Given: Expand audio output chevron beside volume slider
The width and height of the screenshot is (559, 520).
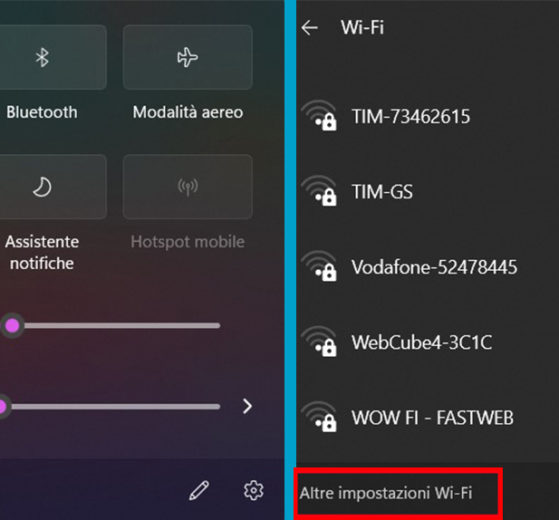Looking at the screenshot, I should [x=247, y=406].
